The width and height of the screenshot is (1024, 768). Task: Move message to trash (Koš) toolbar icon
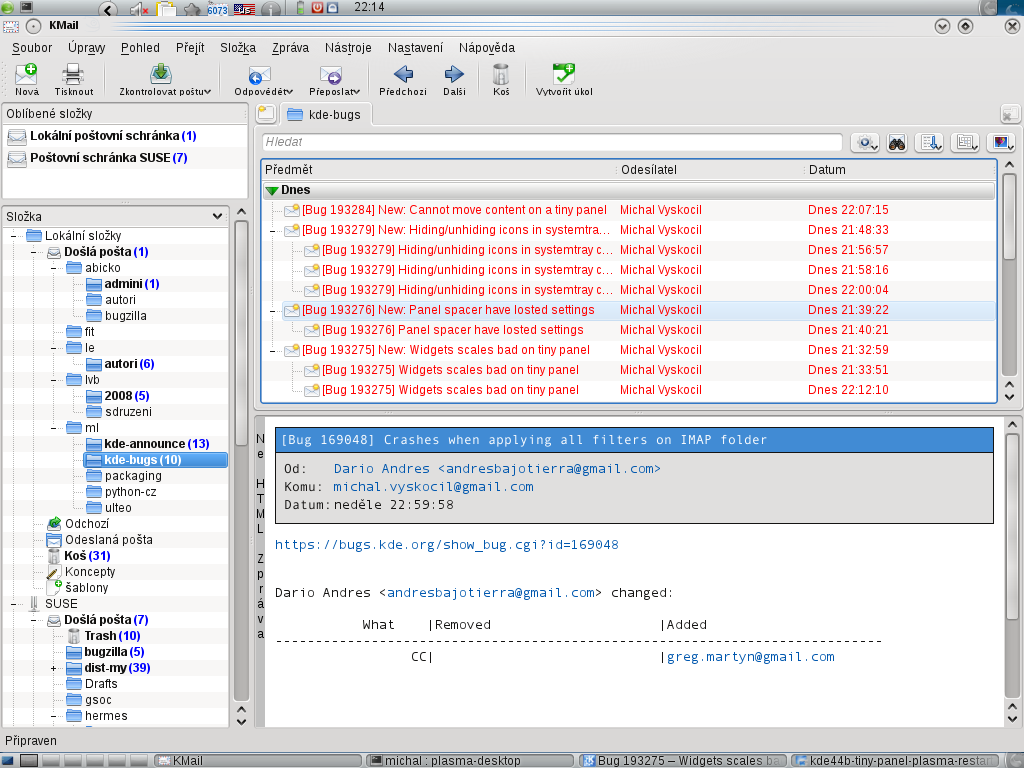(501, 79)
